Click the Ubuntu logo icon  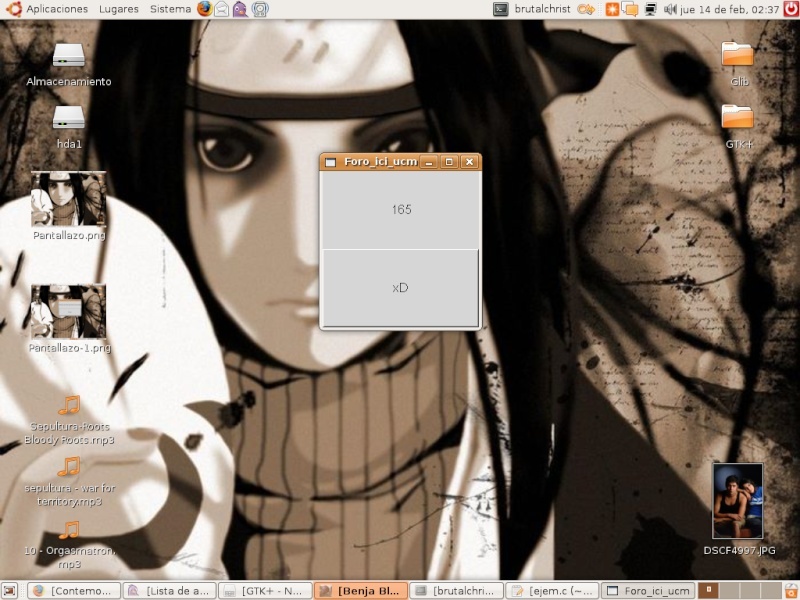coord(13,9)
